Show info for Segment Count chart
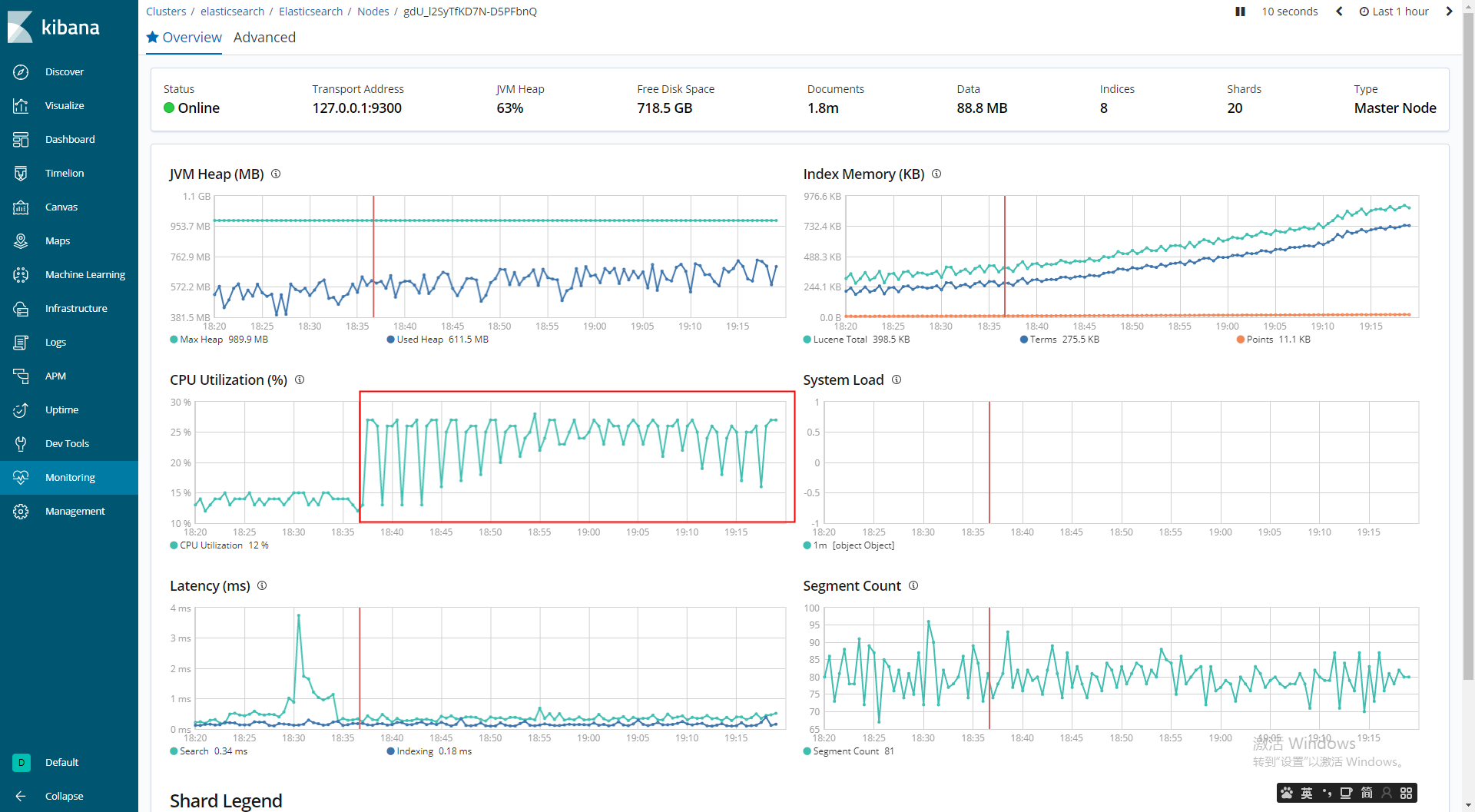Viewport: 1475px width, 812px height. pyautogui.click(x=913, y=585)
